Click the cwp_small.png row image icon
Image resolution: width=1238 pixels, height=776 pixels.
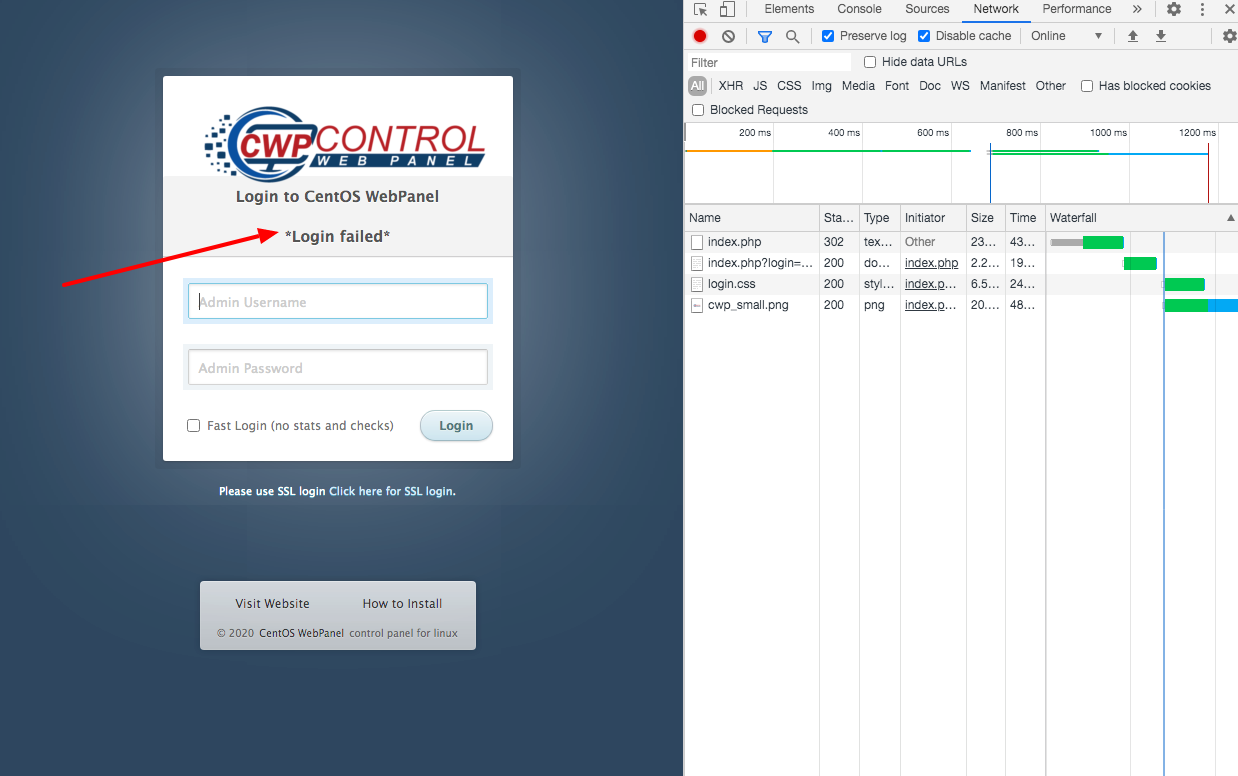697,305
